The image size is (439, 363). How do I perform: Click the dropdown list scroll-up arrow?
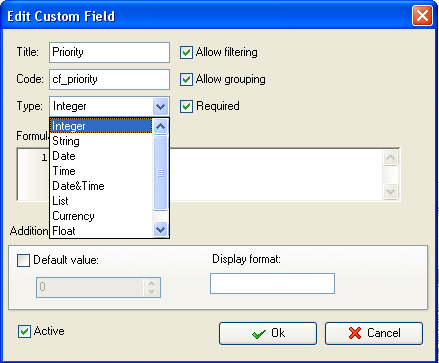tap(161, 126)
